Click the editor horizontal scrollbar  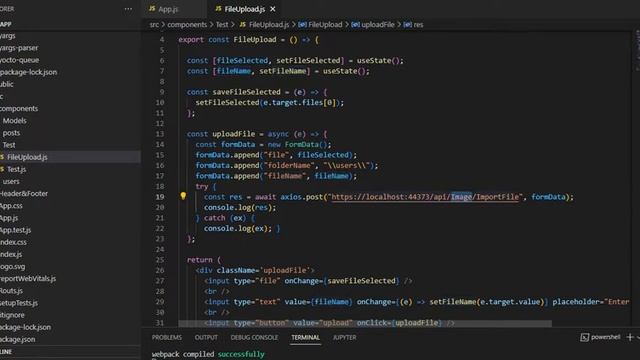pos(365,323)
